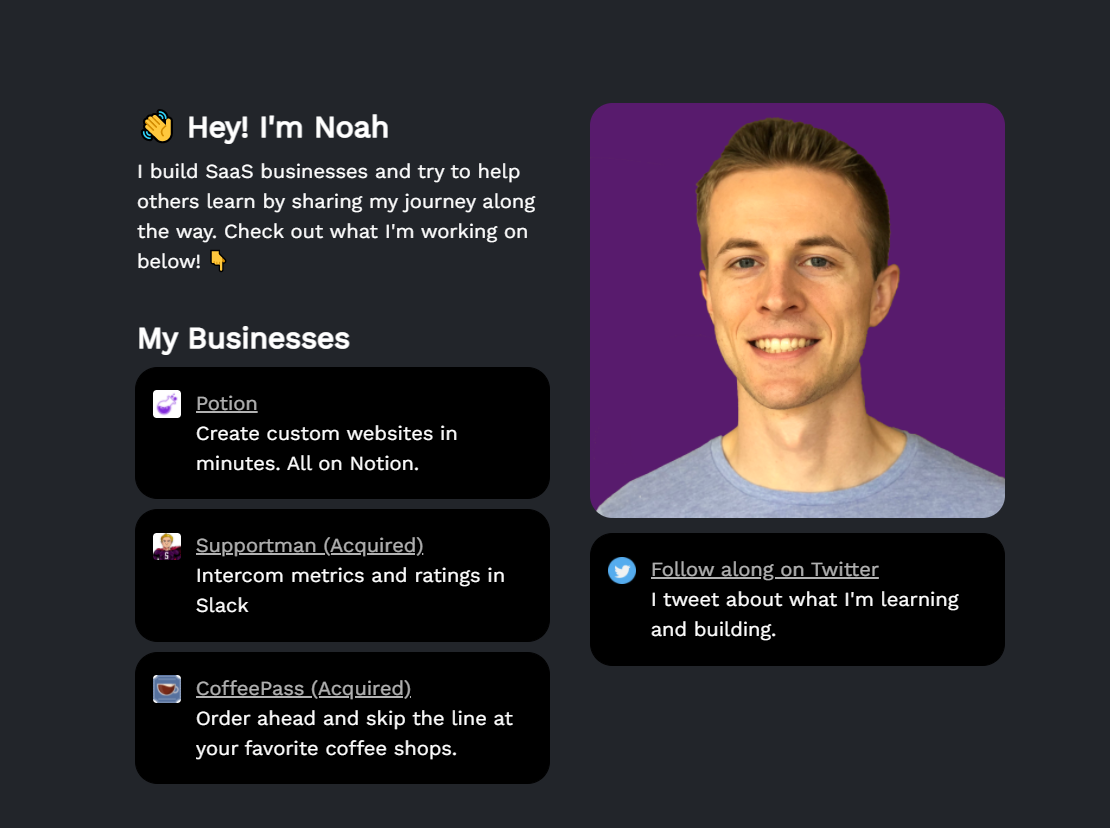
Task: Click the CoffeePass coffee cup icon
Action: 167,689
